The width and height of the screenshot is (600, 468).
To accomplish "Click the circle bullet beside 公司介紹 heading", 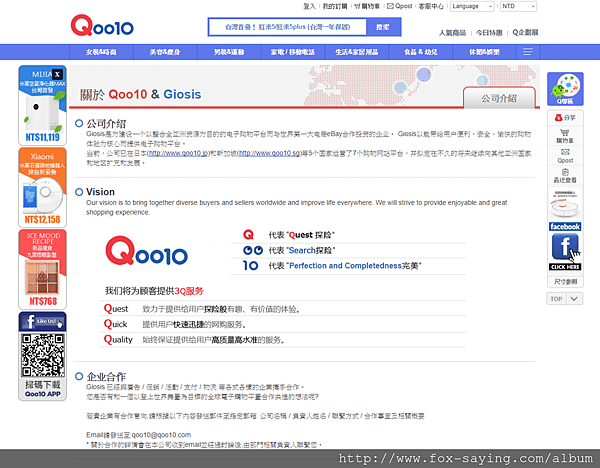I will (79, 123).
